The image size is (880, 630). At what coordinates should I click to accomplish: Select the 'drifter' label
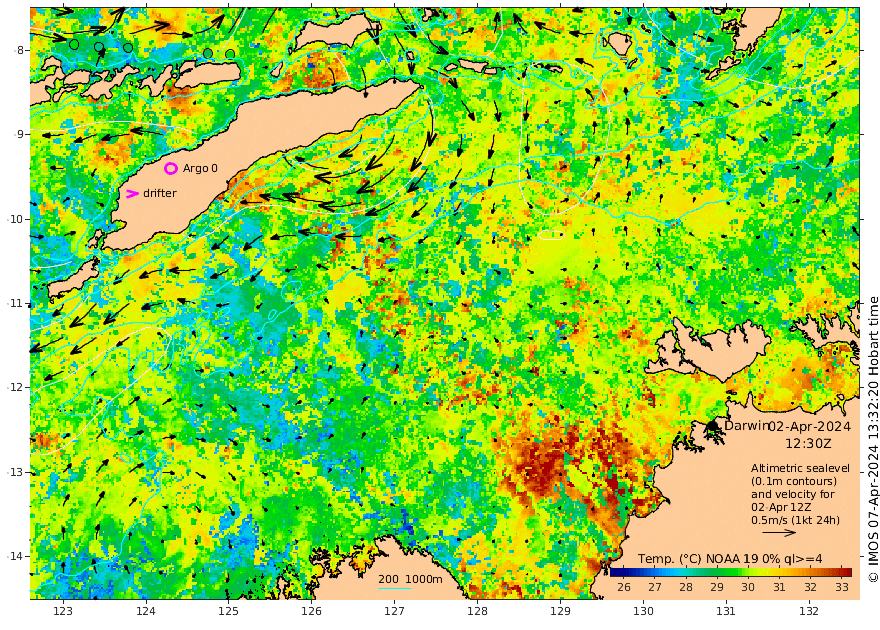tap(160, 193)
